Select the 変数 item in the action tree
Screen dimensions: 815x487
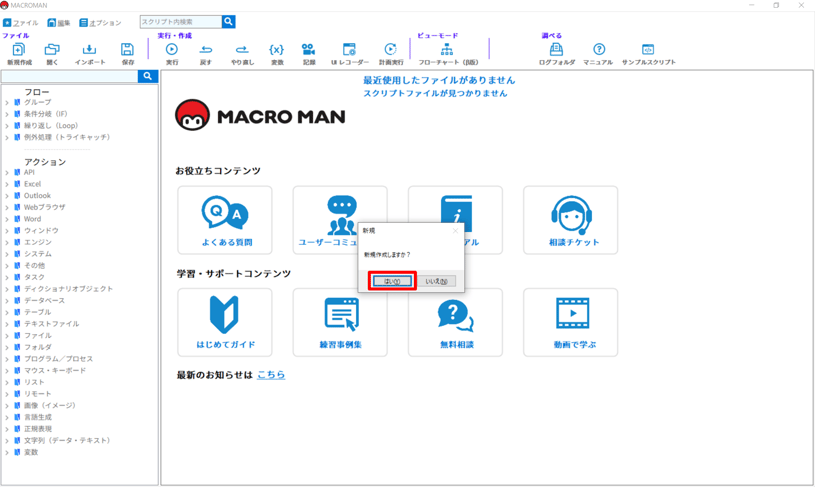(x=31, y=452)
